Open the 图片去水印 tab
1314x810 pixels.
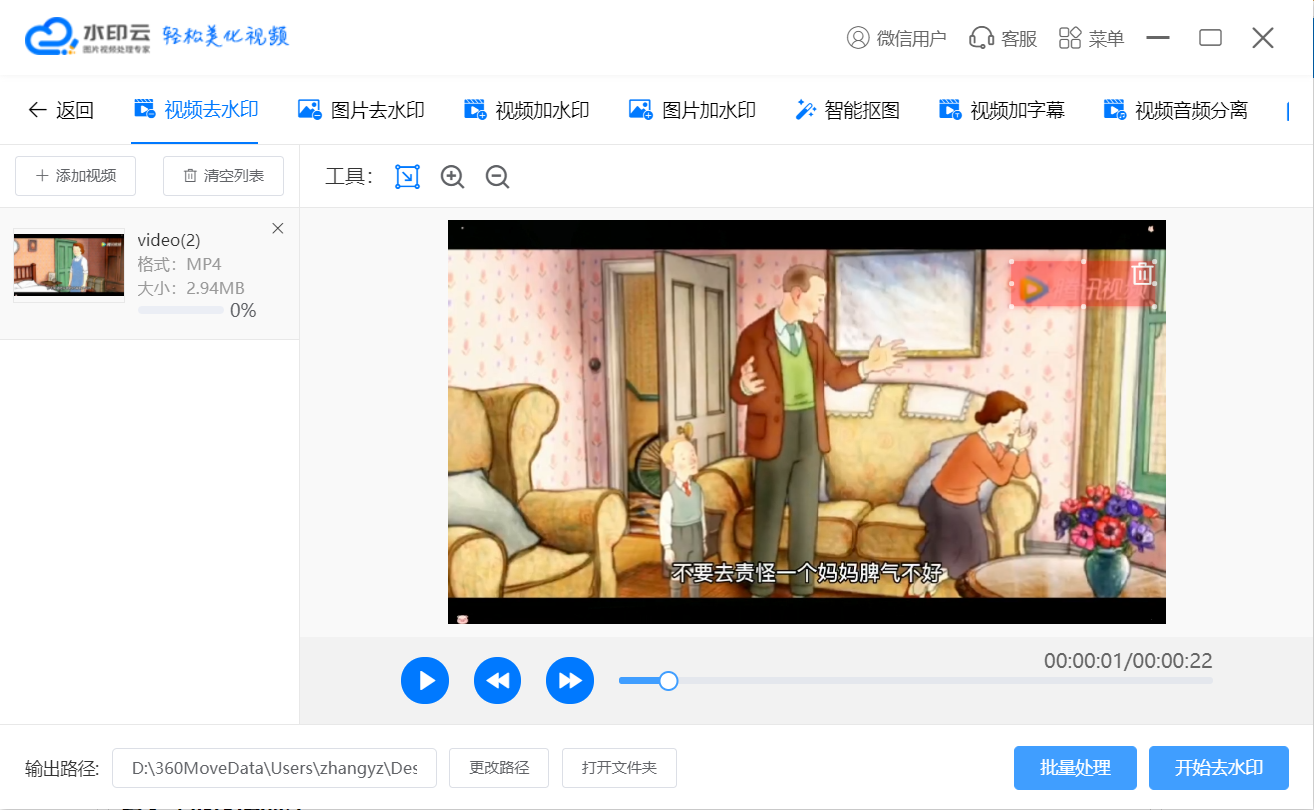(x=362, y=110)
